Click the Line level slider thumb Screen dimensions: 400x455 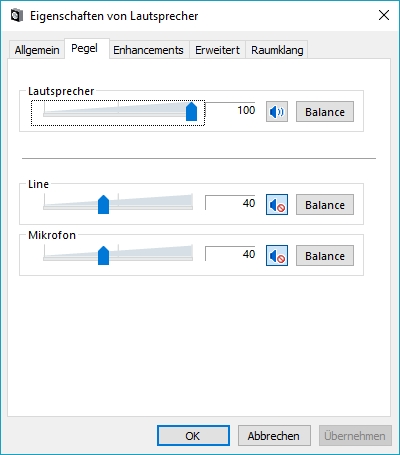(104, 205)
